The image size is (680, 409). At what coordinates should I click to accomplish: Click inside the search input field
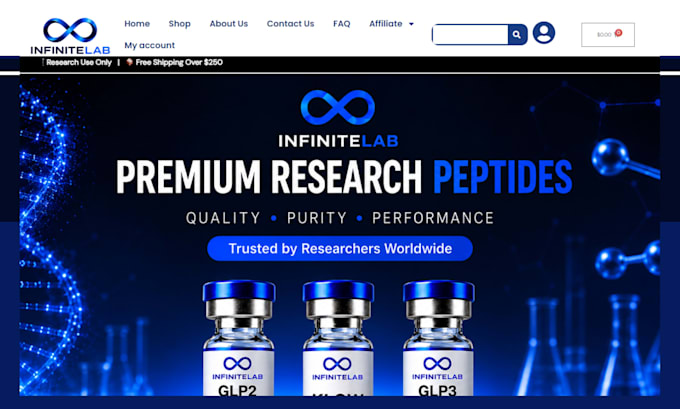470,34
